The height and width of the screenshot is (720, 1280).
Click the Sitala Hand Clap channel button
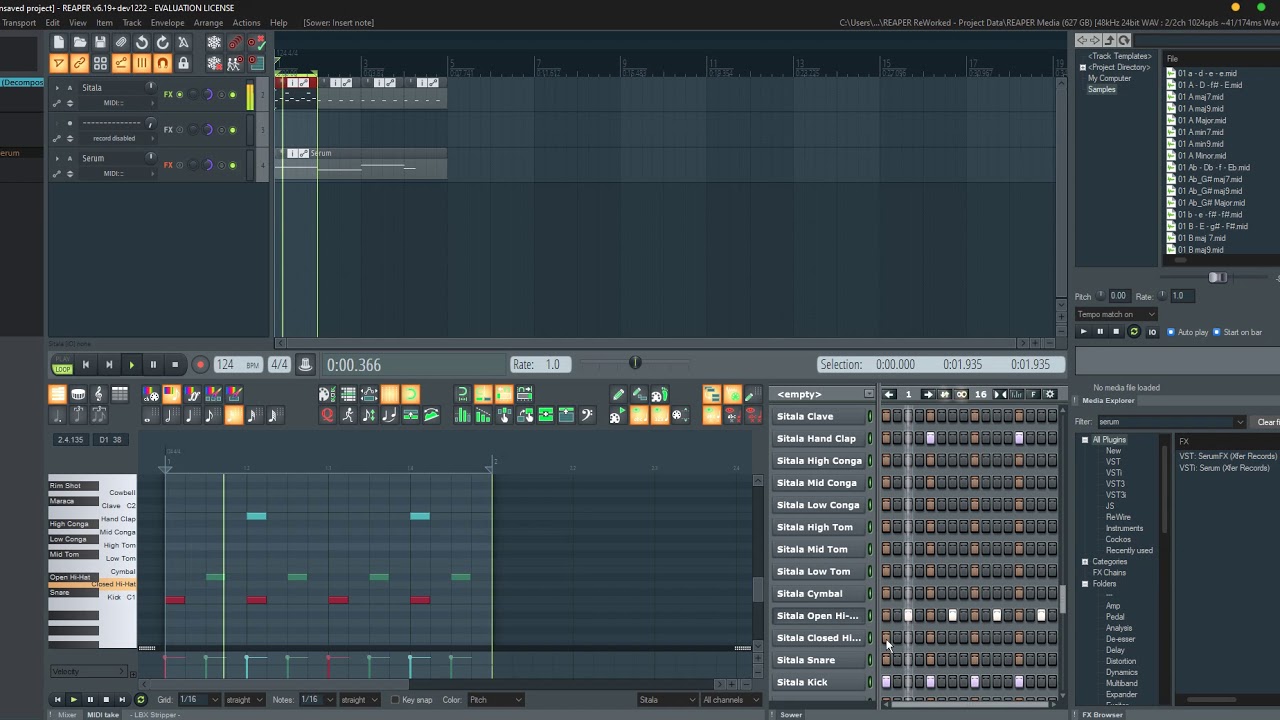point(817,438)
